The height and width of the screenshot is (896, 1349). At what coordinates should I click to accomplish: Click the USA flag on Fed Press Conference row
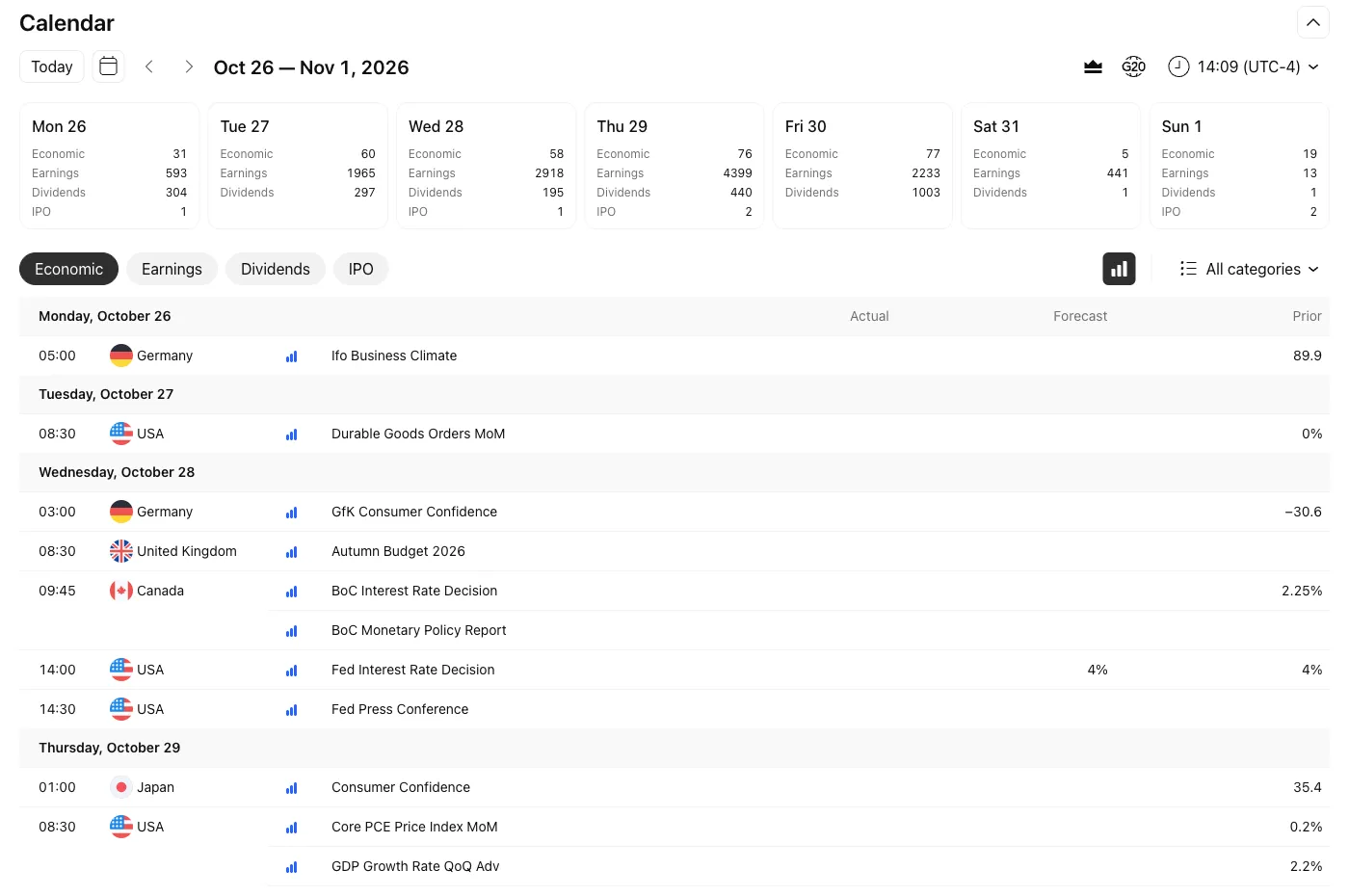121,709
